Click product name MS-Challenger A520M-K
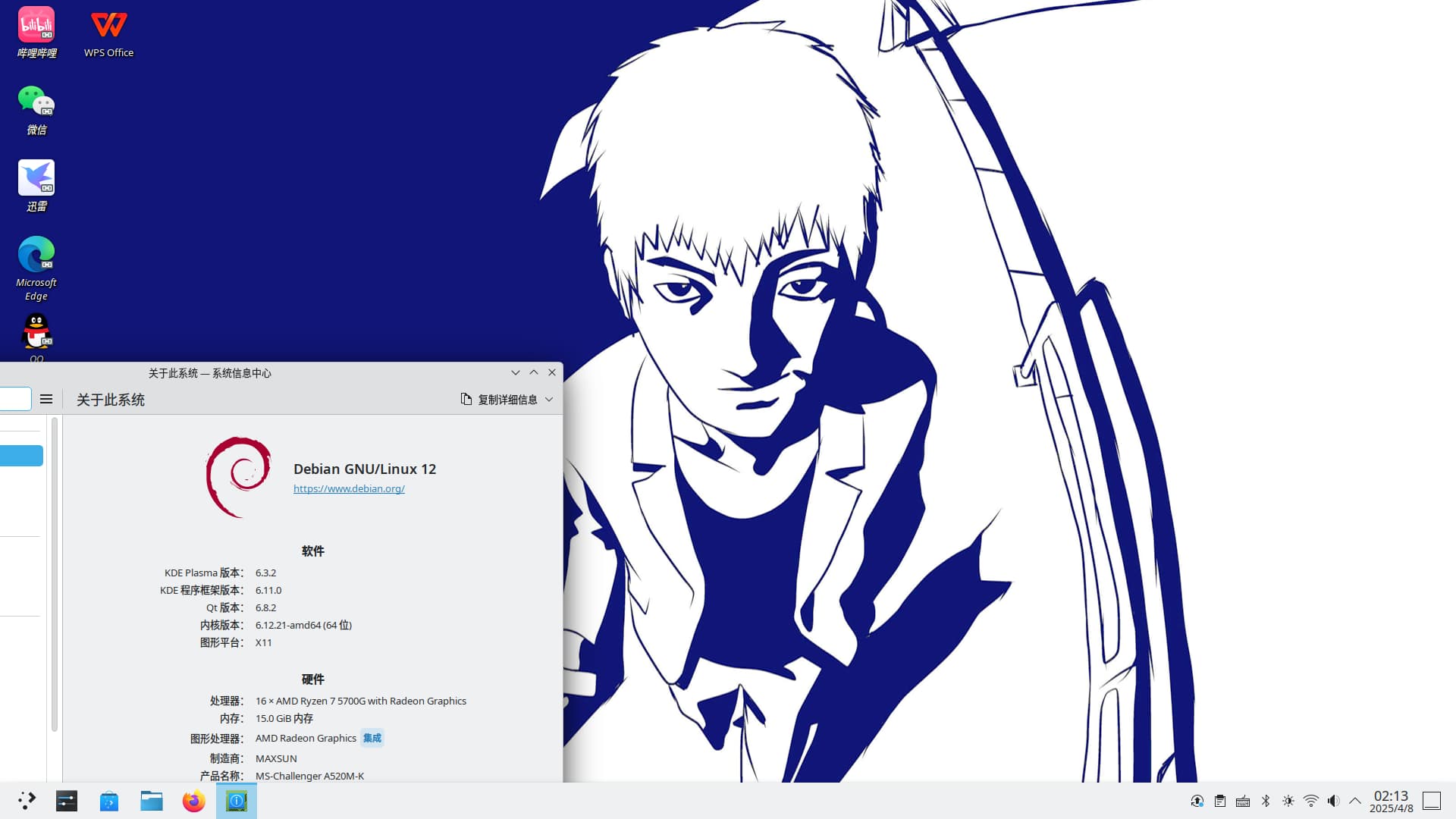This screenshot has height=819, width=1456. [x=309, y=777]
